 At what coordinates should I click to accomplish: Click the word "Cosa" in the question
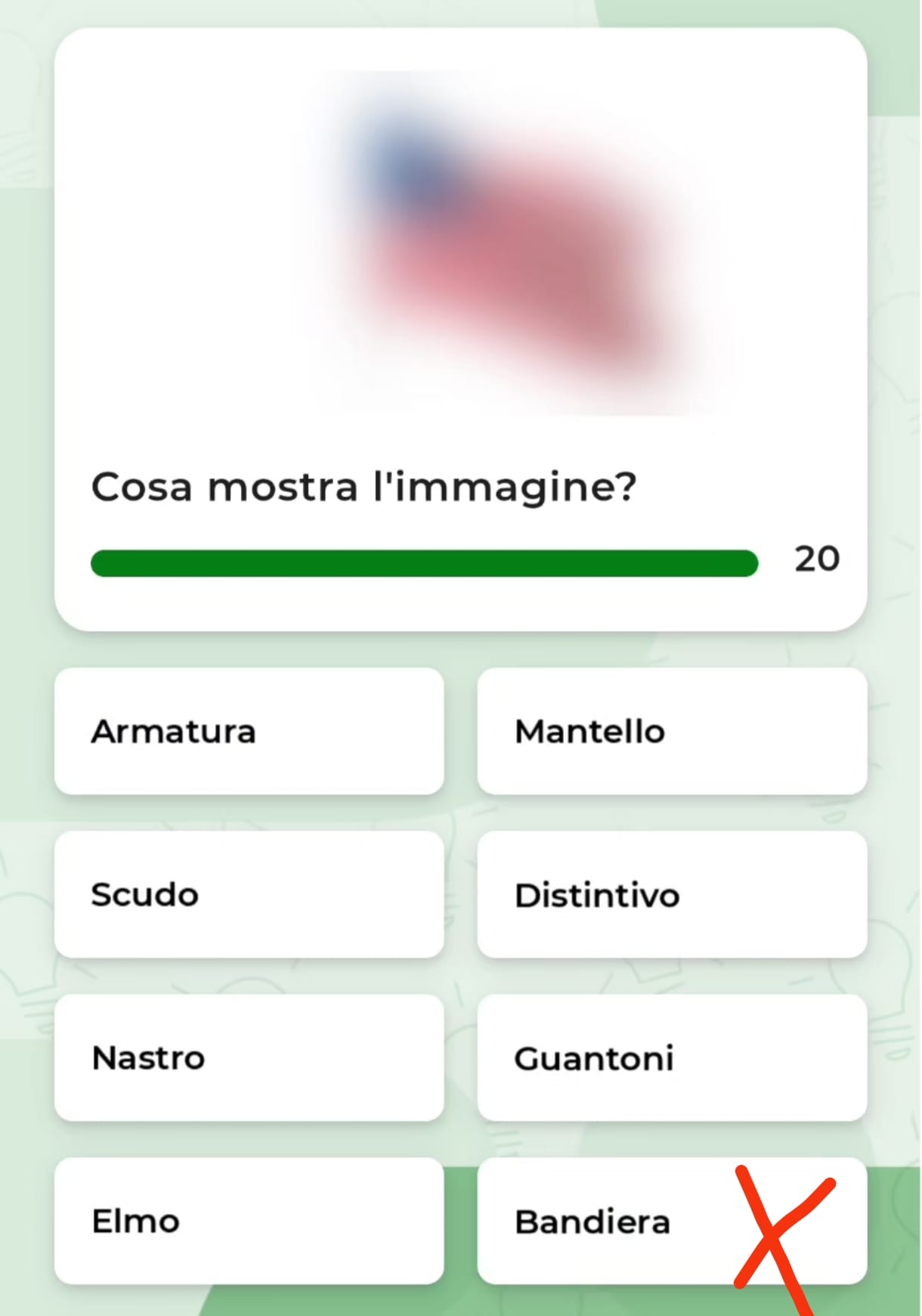141,487
